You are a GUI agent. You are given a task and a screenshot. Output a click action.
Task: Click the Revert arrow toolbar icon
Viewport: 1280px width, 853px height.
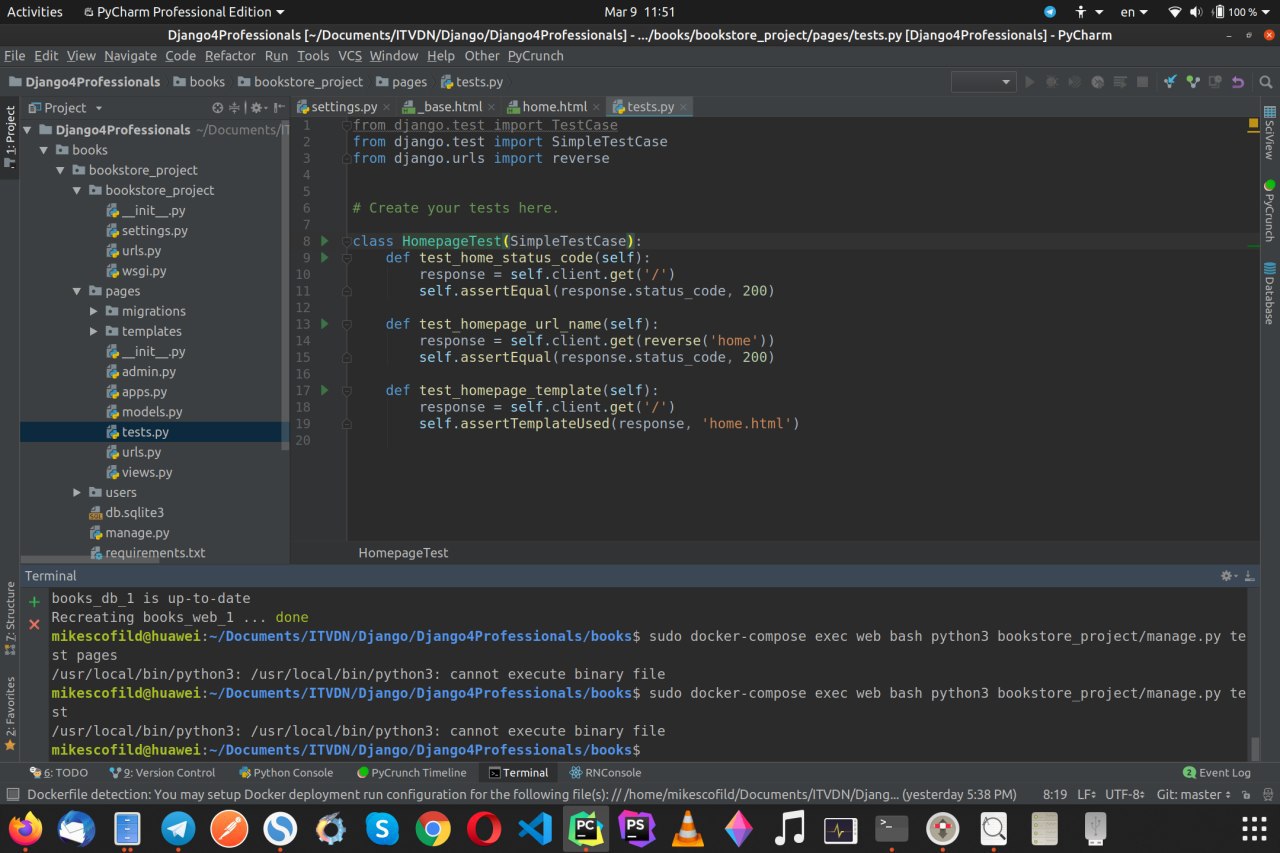point(1238,82)
